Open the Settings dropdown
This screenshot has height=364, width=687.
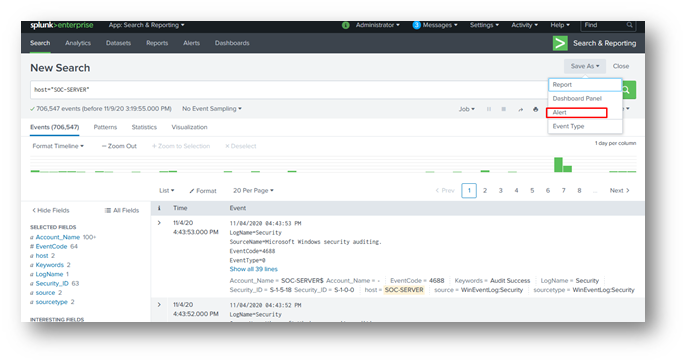tap(484, 25)
